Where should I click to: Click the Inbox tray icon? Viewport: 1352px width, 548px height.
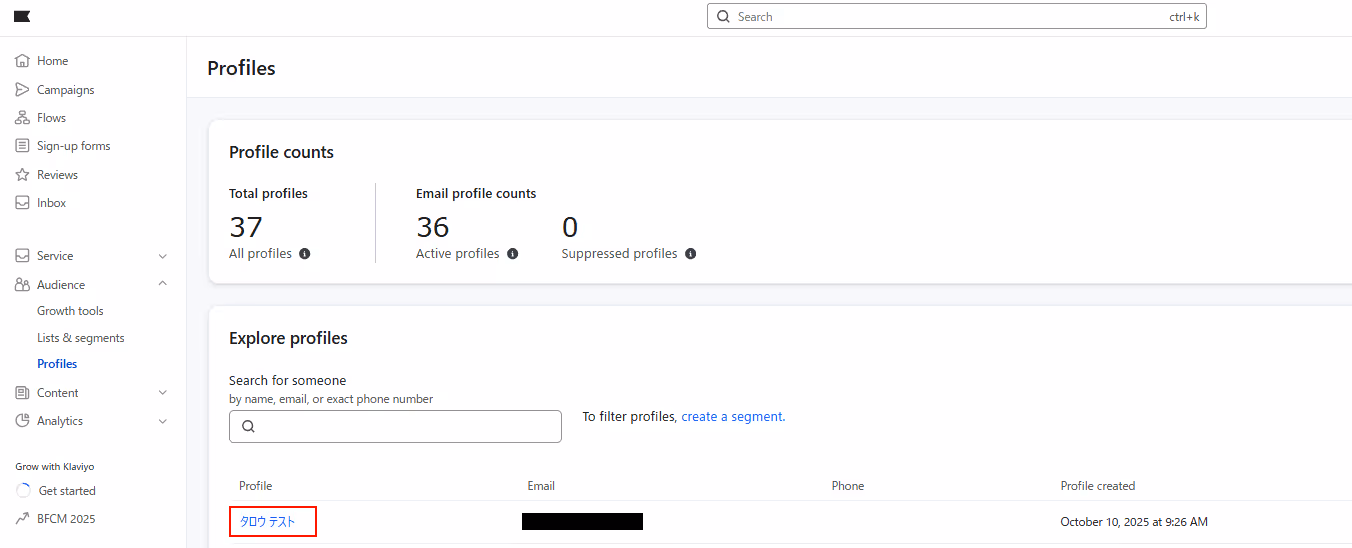tap(22, 203)
